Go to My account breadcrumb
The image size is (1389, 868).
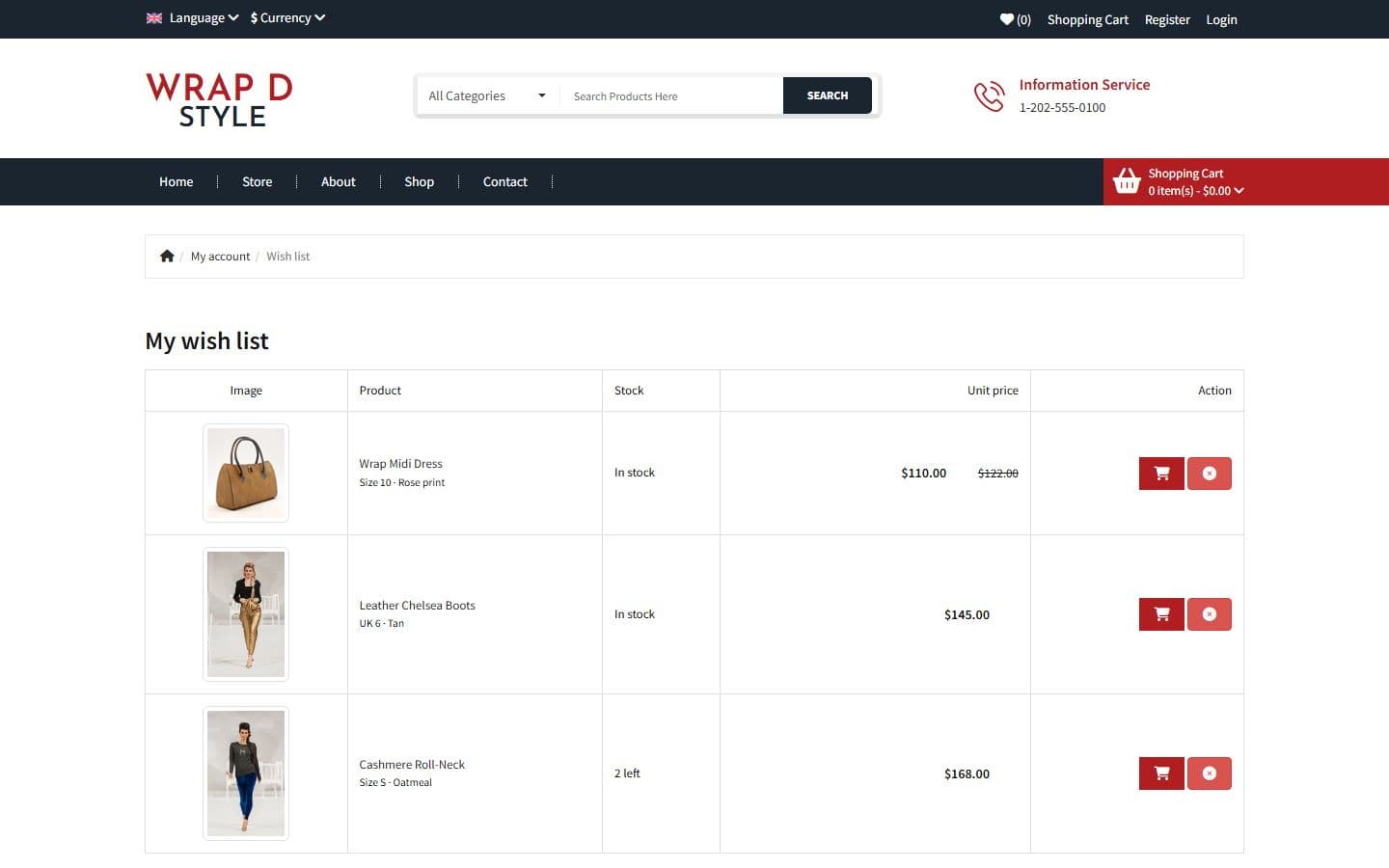pyautogui.click(x=220, y=257)
